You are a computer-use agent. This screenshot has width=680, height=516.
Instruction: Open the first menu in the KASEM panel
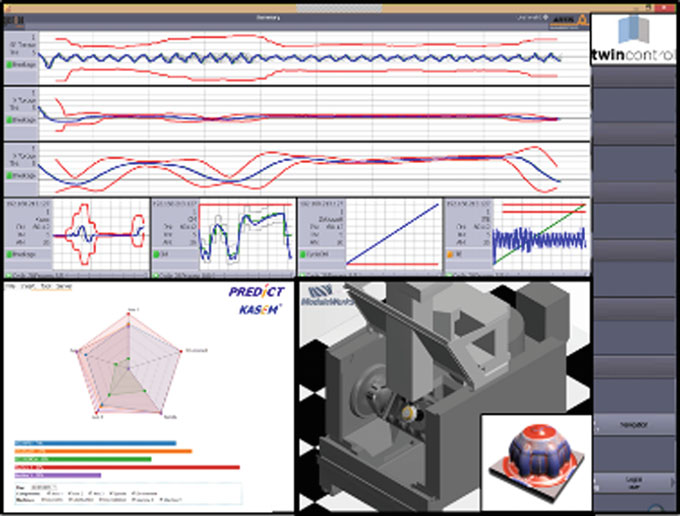pyautogui.click(x=9, y=285)
